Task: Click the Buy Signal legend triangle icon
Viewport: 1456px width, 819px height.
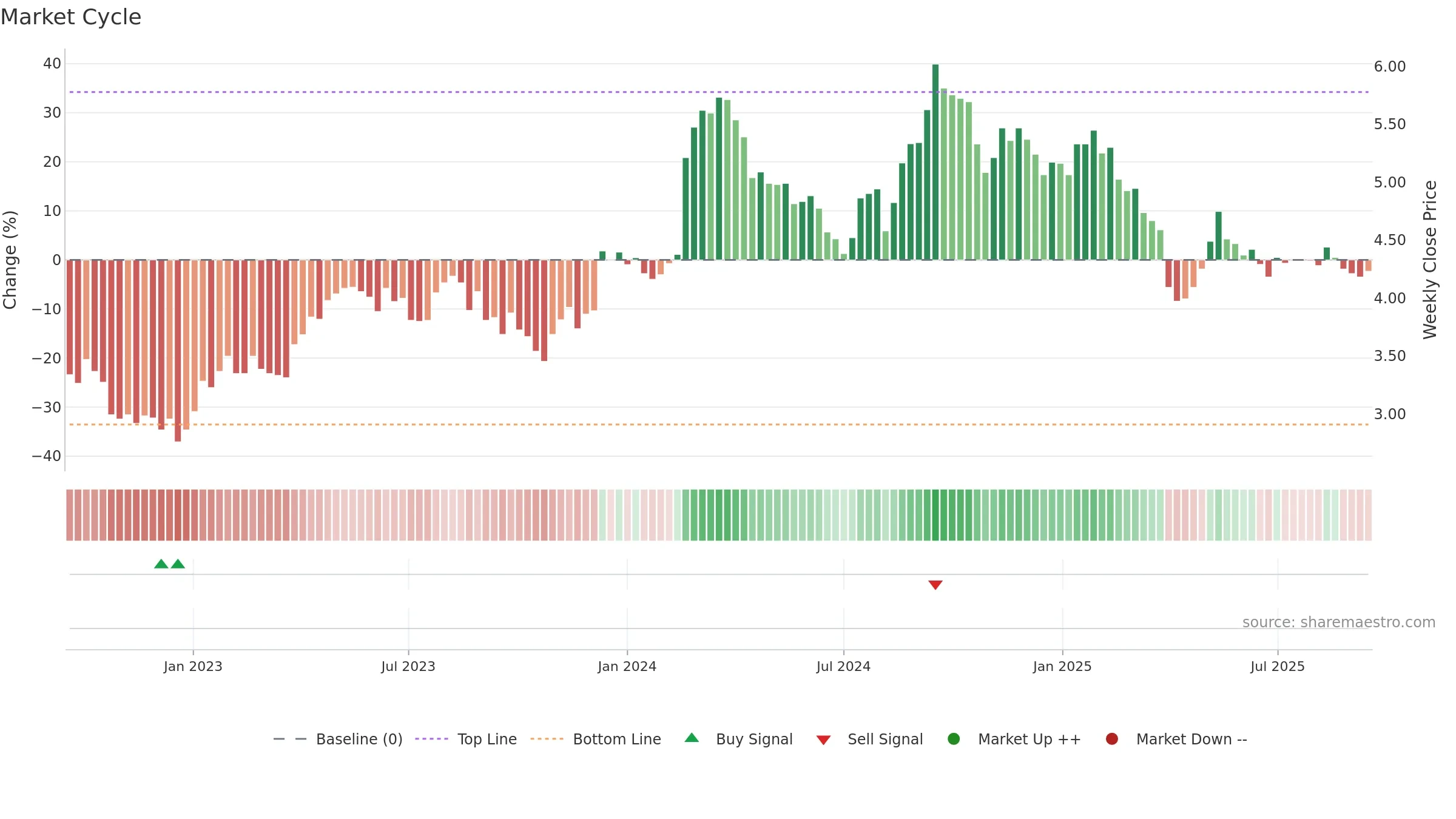Action: click(x=692, y=738)
